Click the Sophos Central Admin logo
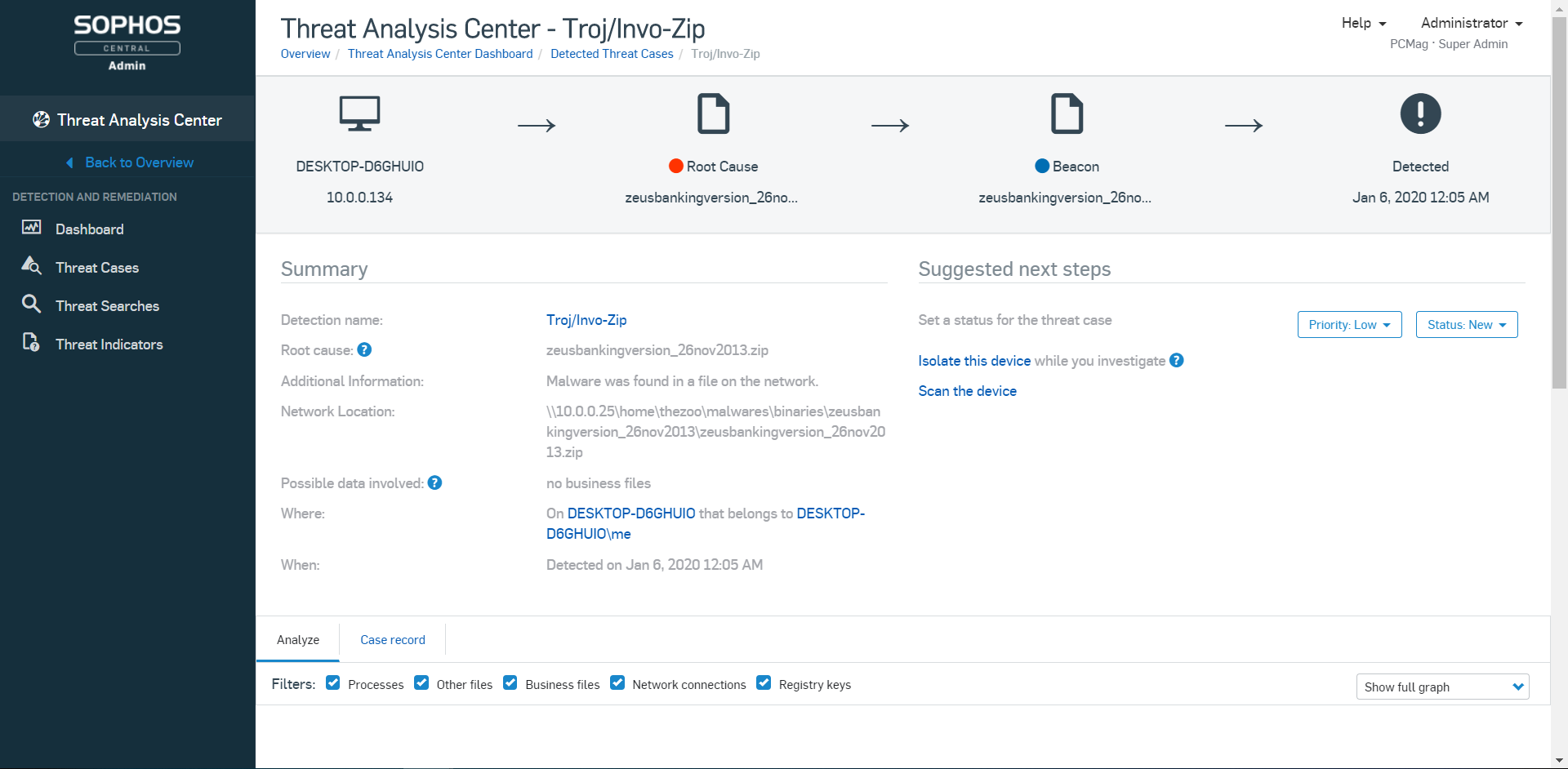This screenshot has height=769, width=1568. [x=127, y=43]
